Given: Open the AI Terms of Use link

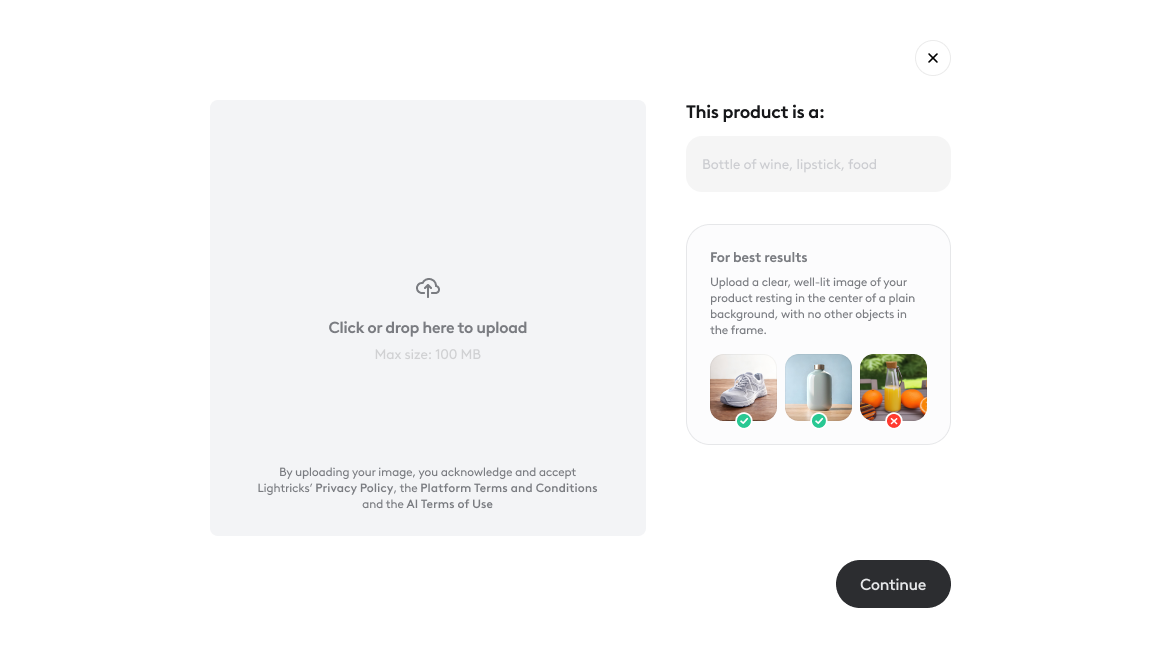Looking at the screenshot, I should 449,504.
